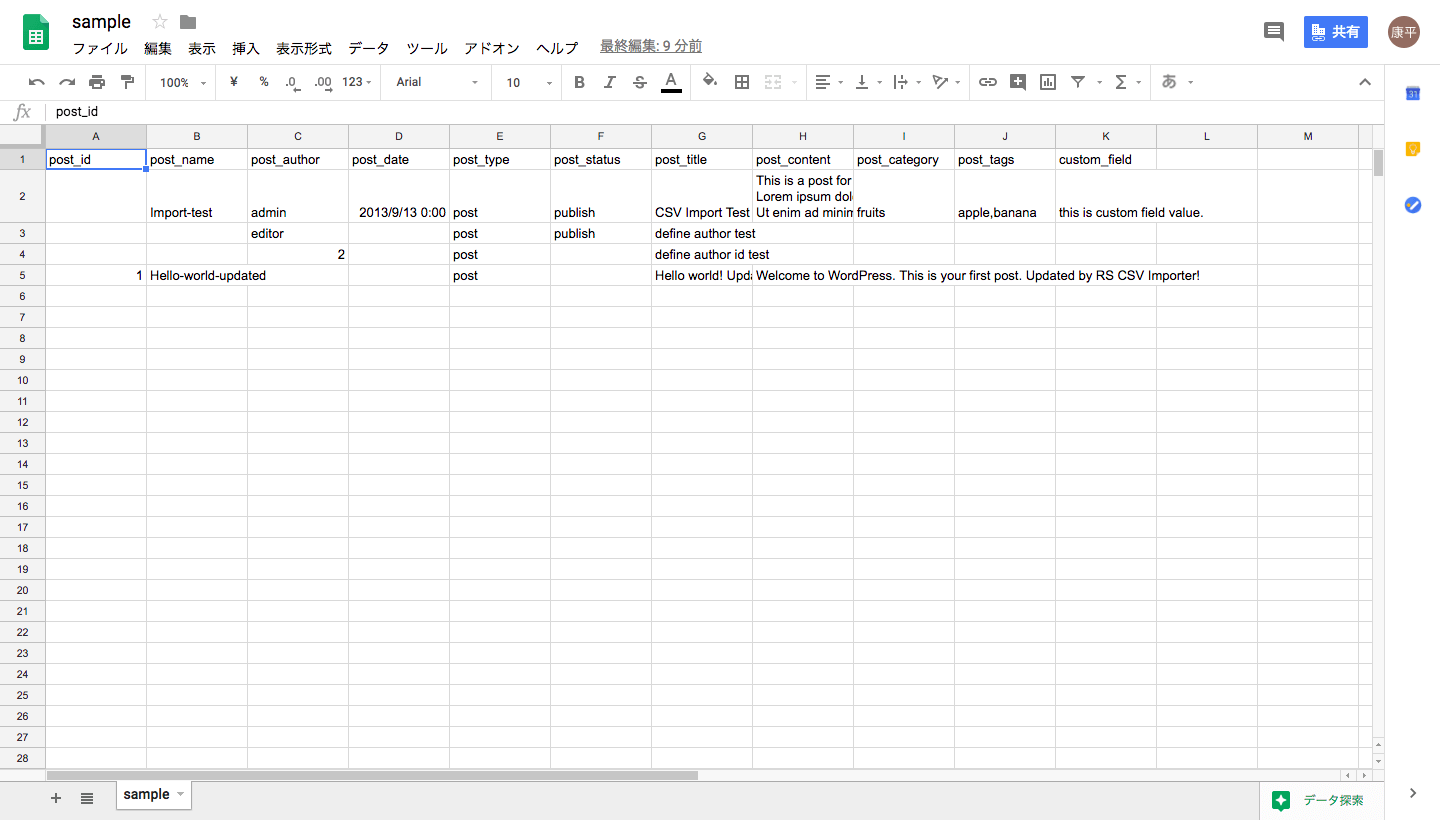Image resolution: width=1440 pixels, height=820 pixels.
Task: Click the insert link icon
Action: click(x=988, y=82)
